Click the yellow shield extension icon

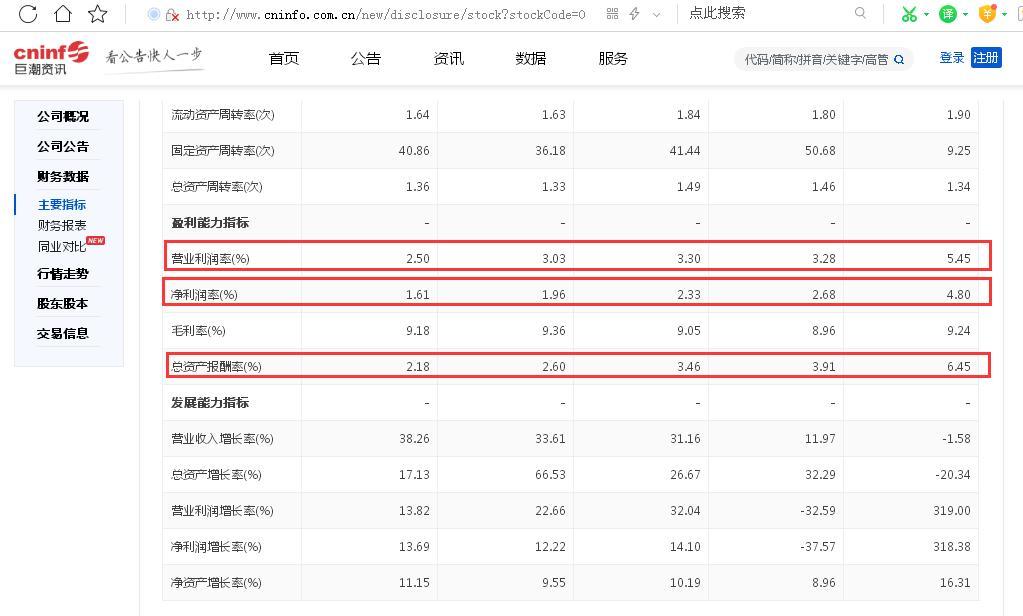click(x=988, y=14)
